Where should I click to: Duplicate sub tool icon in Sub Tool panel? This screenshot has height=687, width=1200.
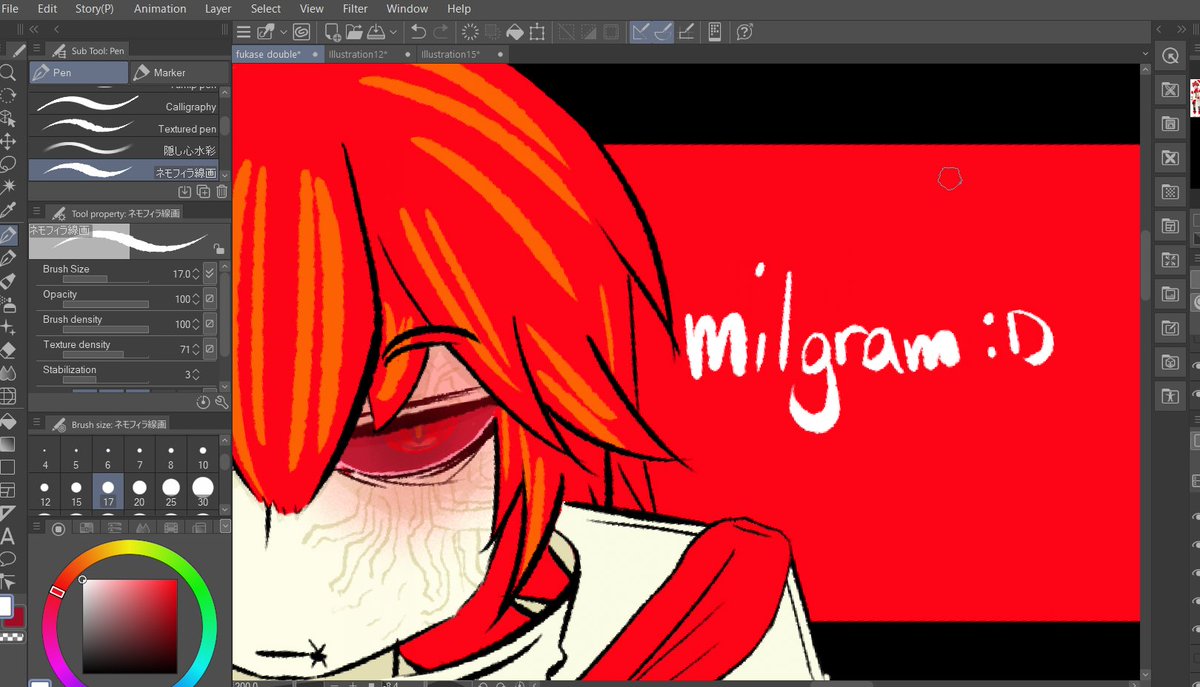point(203,191)
